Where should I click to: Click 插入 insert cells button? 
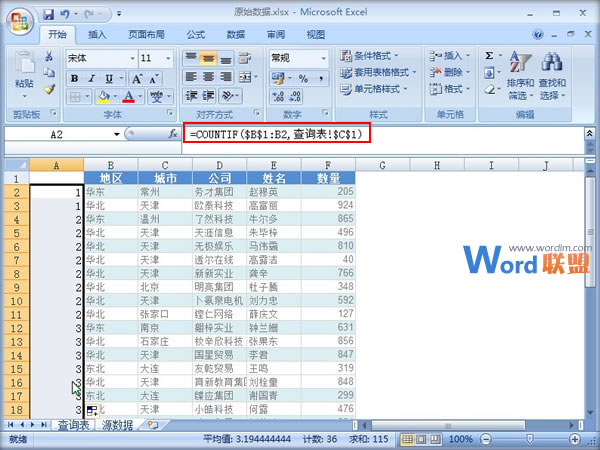pyautogui.click(x=449, y=56)
